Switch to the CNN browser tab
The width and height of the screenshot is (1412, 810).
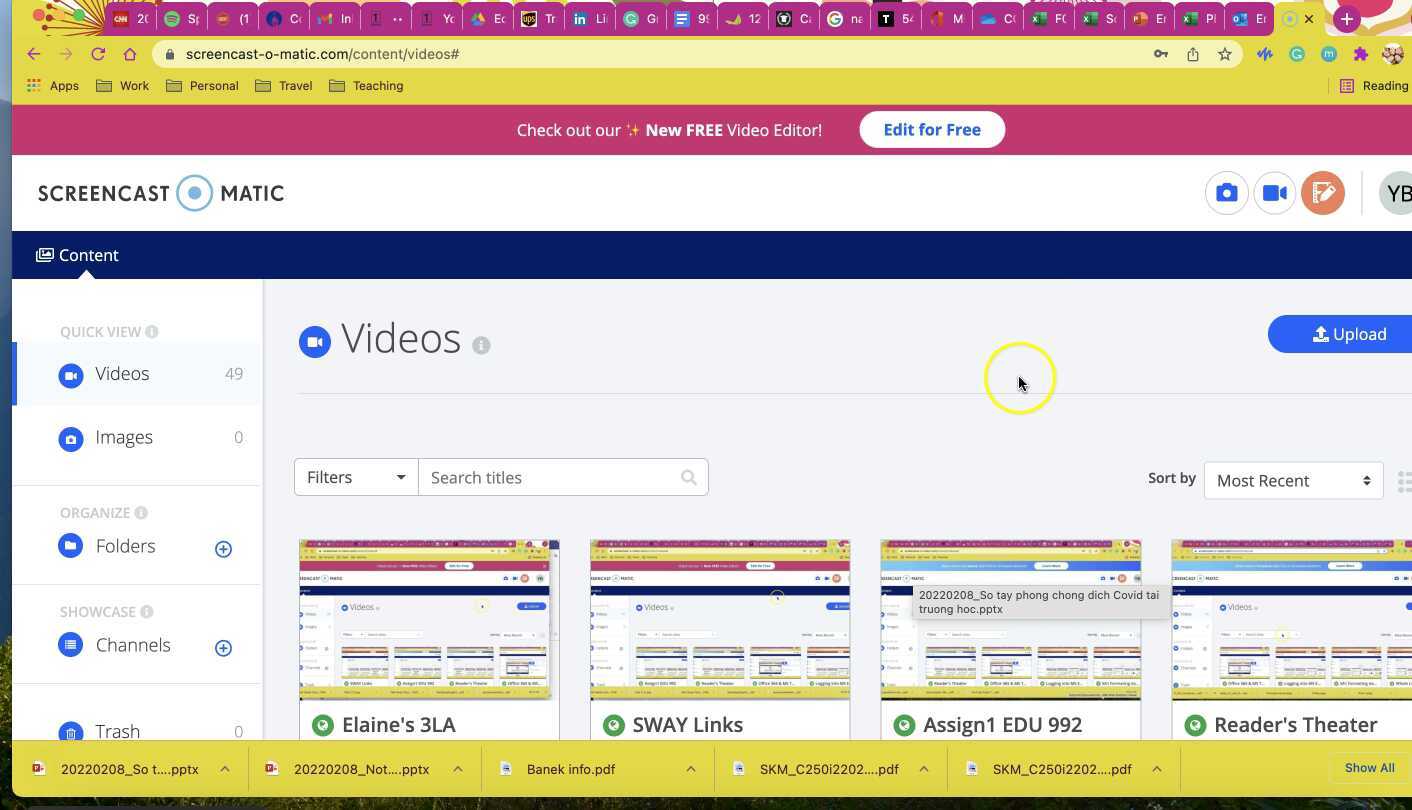[130, 19]
